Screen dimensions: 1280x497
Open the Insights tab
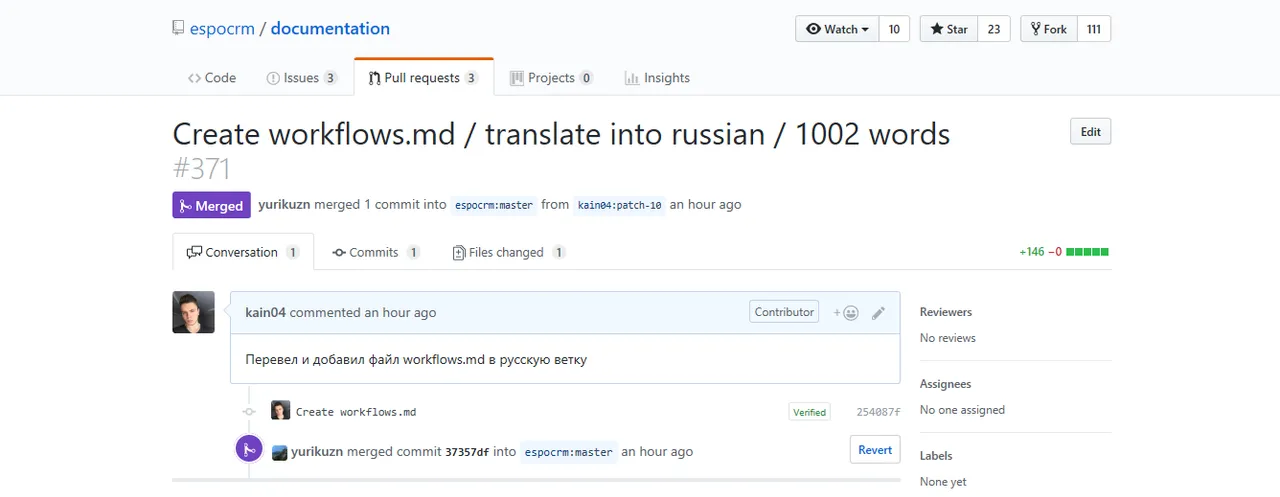click(657, 78)
